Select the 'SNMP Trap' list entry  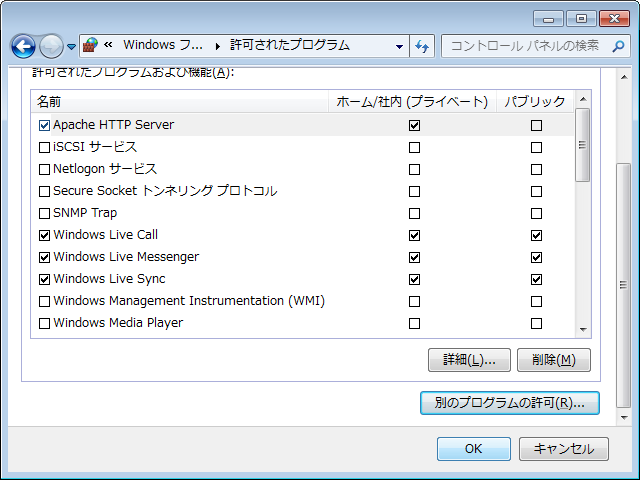click(x=85, y=213)
